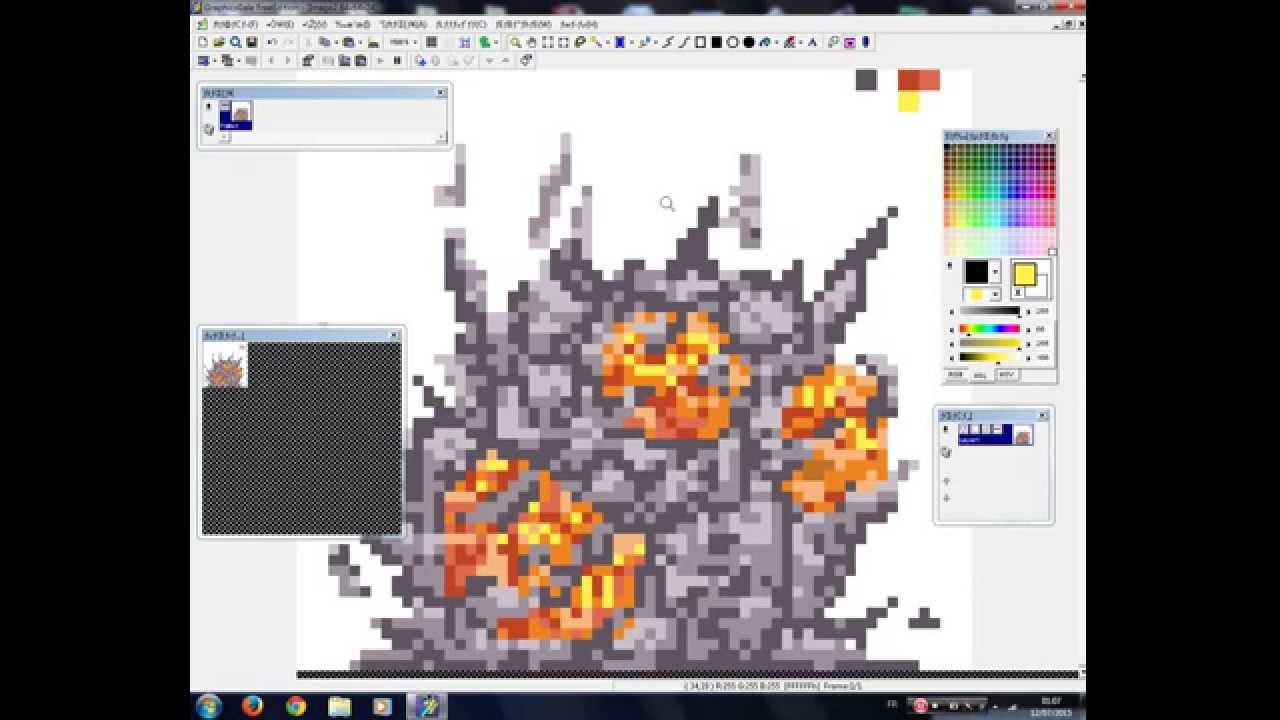Screen dimensions: 1280x720
Task: Play the animation preview
Action: (x=380, y=61)
